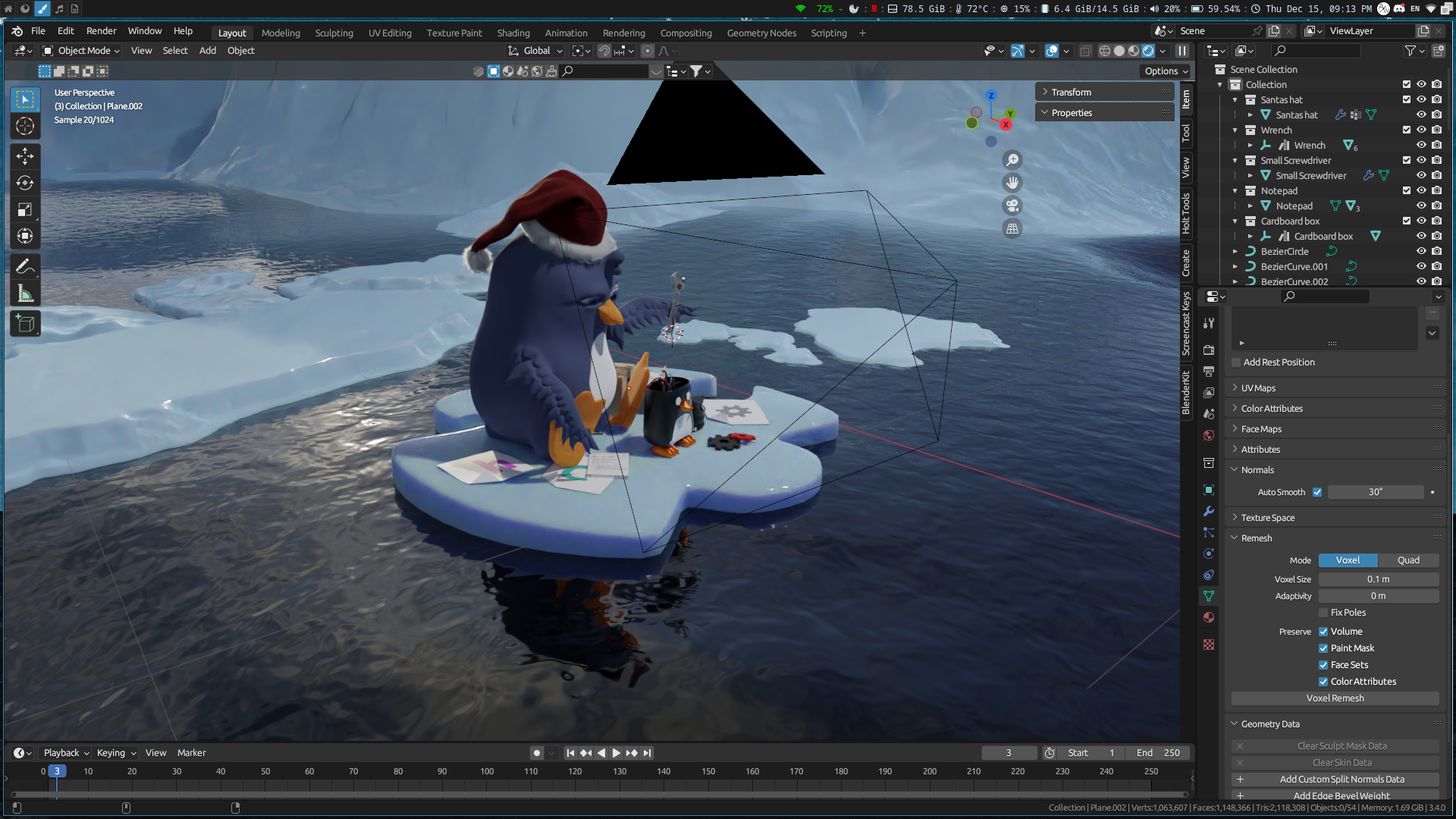The height and width of the screenshot is (819, 1456).
Task: Disable the Auto Smooth checkbox
Action: 1317,492
